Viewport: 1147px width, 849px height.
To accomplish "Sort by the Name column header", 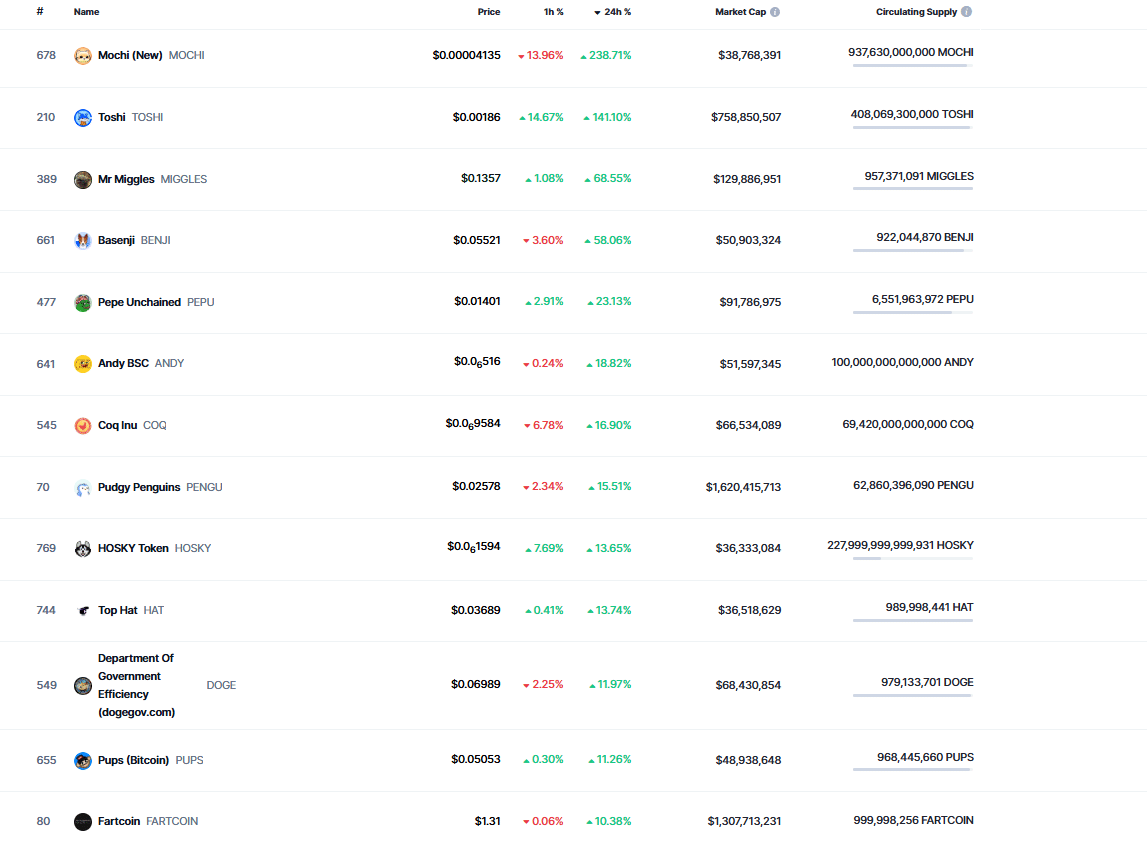I will [x=86, y=12].
